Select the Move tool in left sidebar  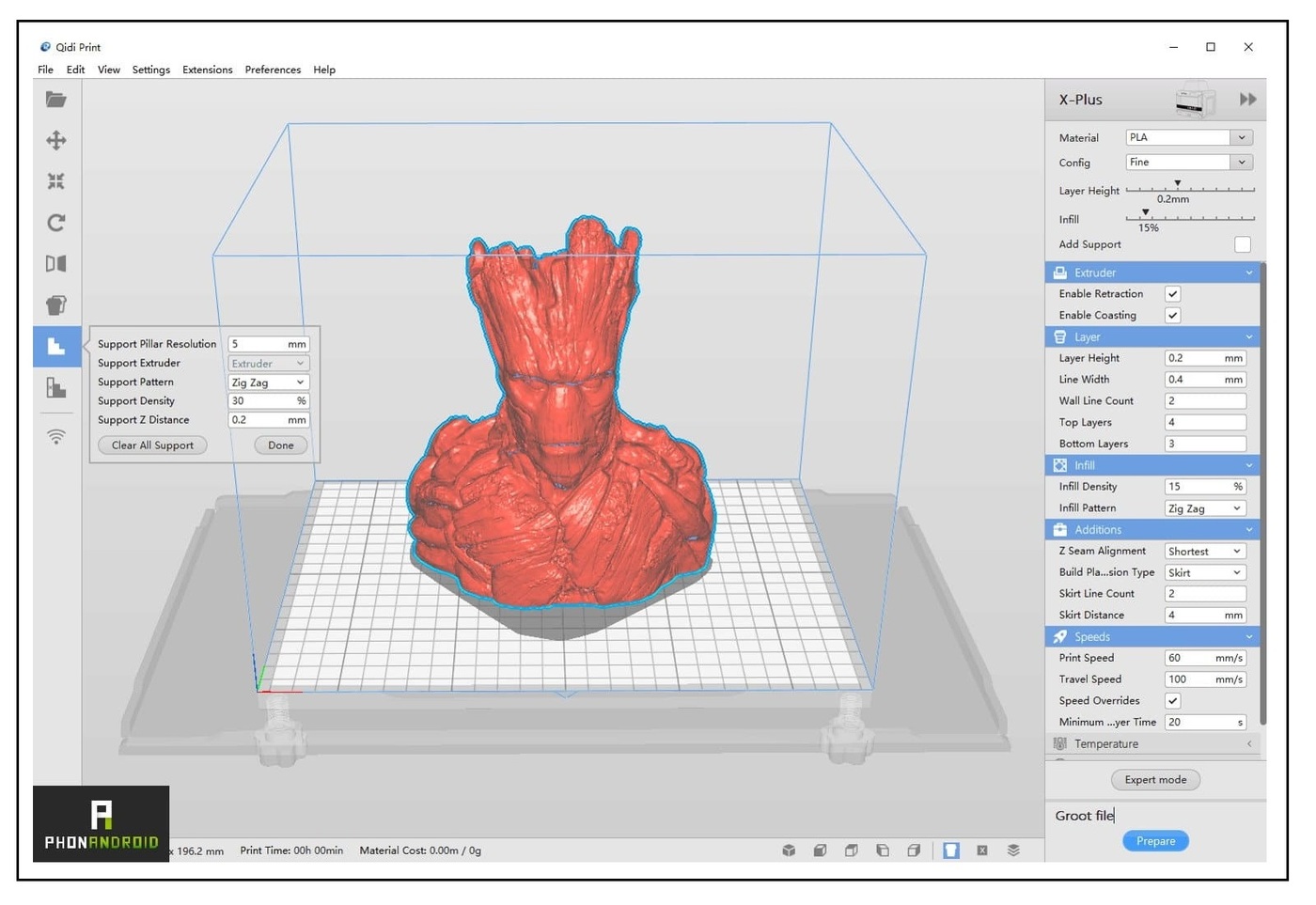click(x=56, y=141)
